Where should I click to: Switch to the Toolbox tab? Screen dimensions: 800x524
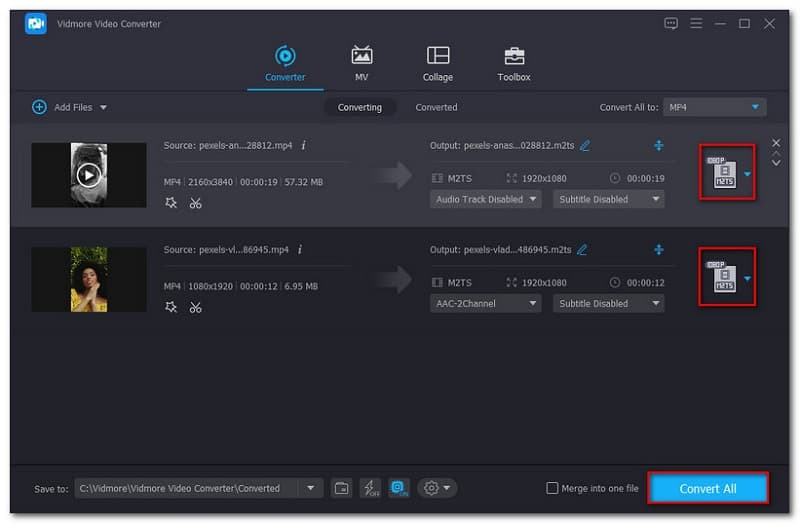514,64
